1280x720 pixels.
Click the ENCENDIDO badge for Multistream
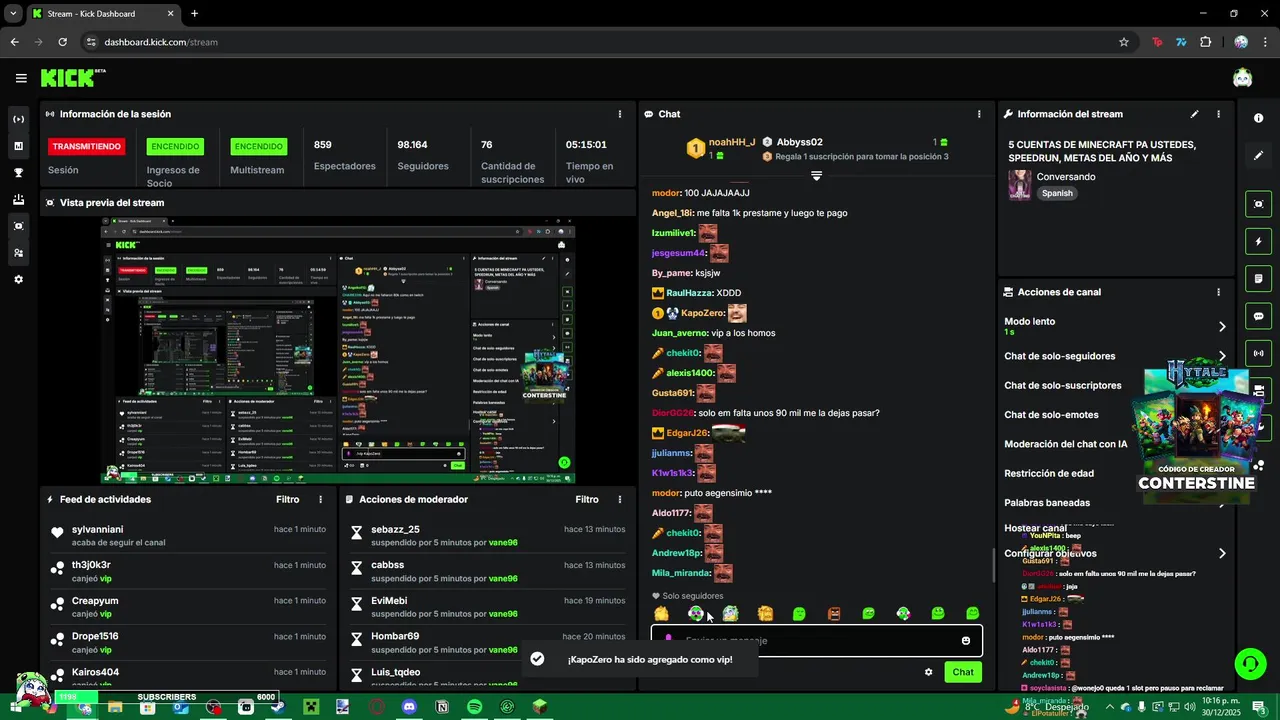point(259,146)
